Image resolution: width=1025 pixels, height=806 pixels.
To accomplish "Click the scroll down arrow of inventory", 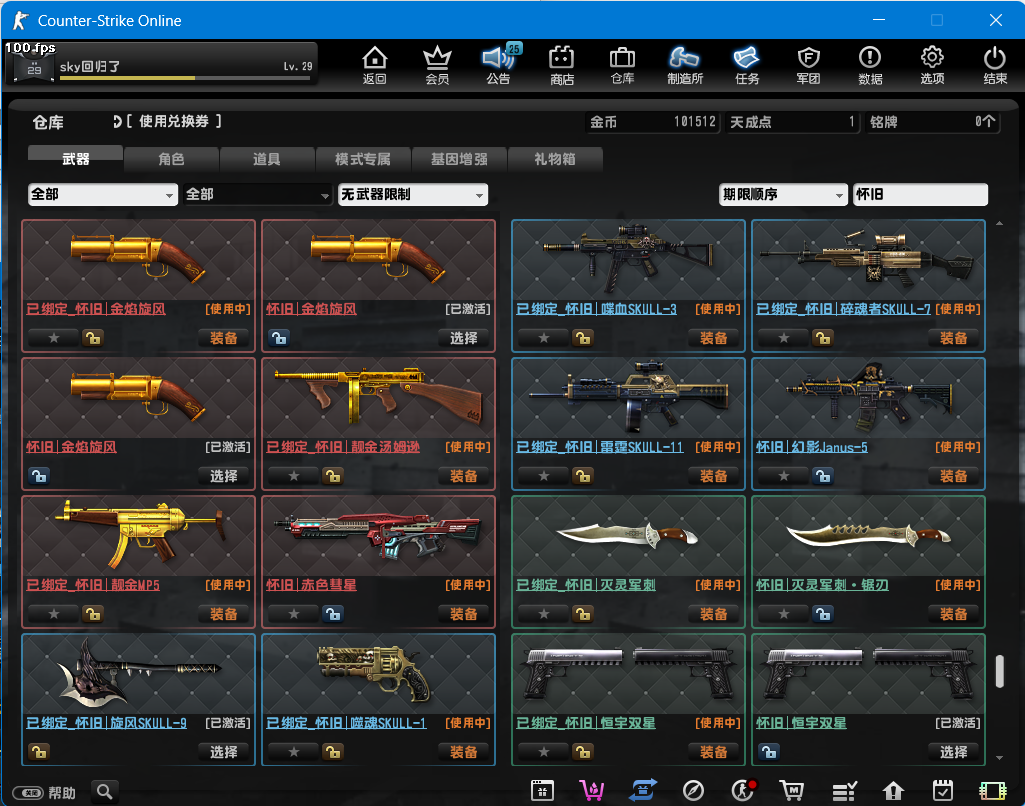I will (x=1000, y=758).
